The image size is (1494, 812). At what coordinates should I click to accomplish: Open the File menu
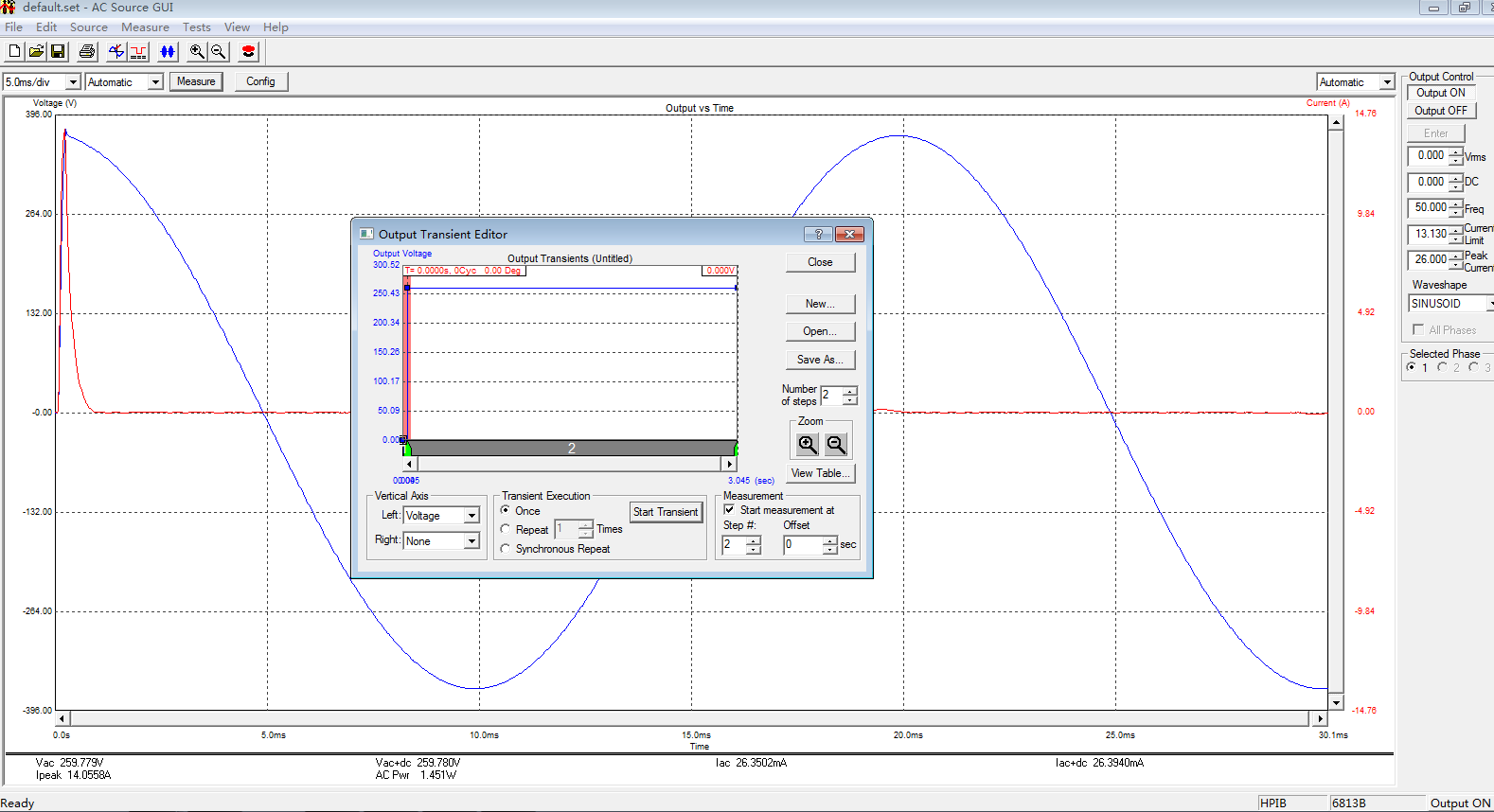(x=13, y=27)
